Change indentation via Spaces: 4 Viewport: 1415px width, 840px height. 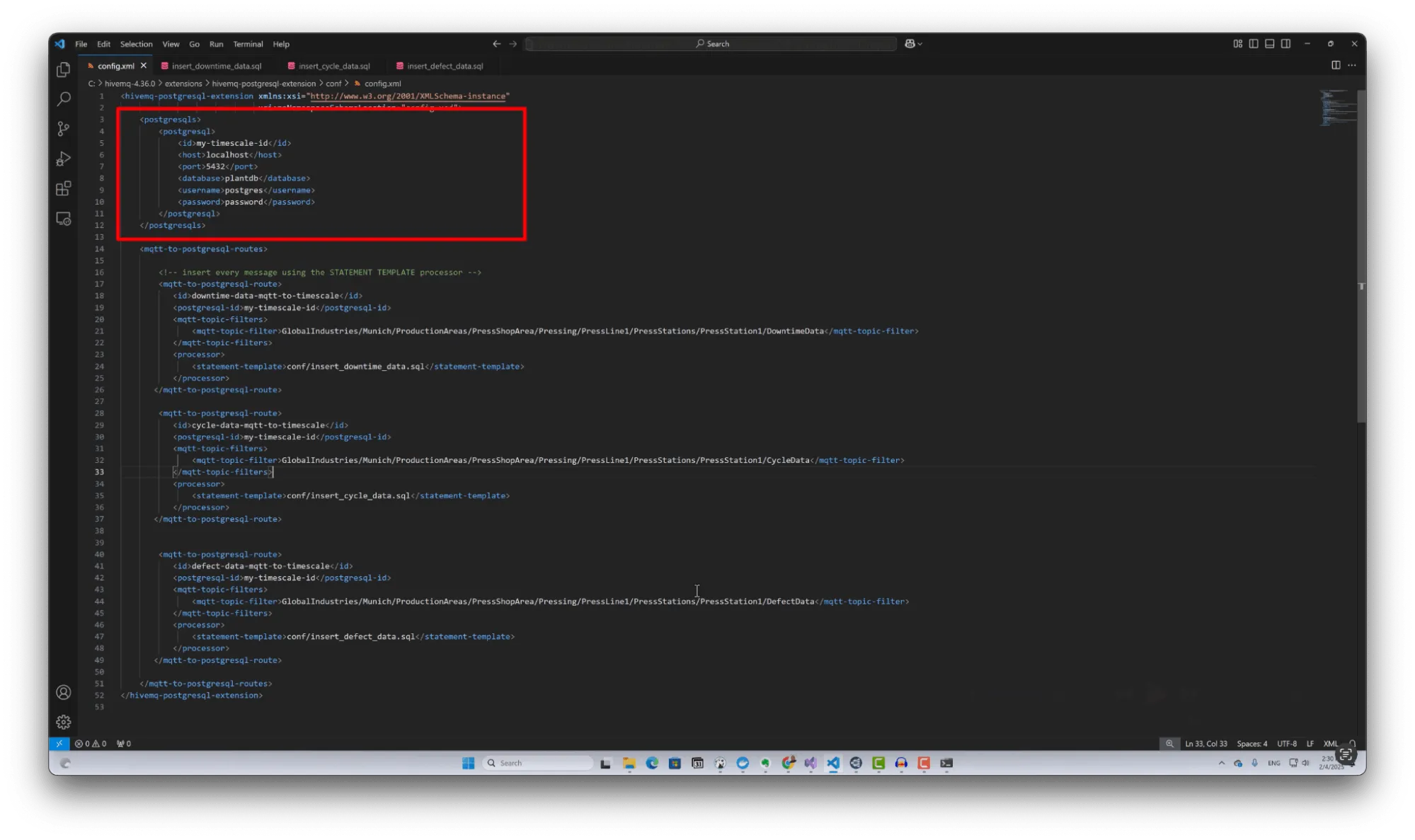point(1251,743)
